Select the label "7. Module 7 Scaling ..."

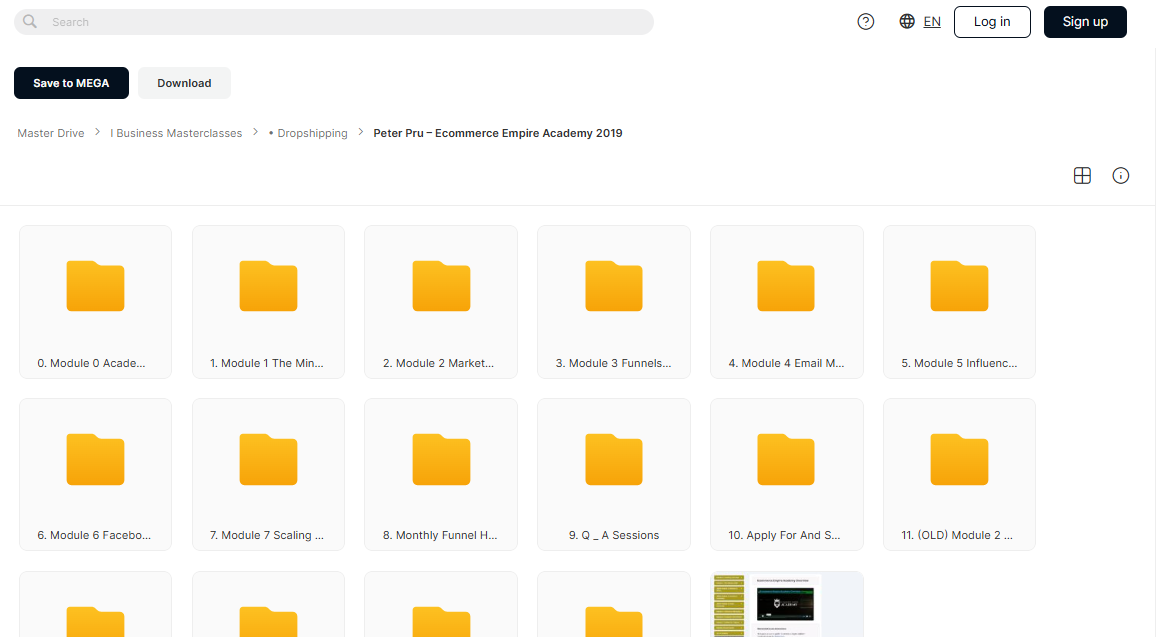tap(267, 535)
